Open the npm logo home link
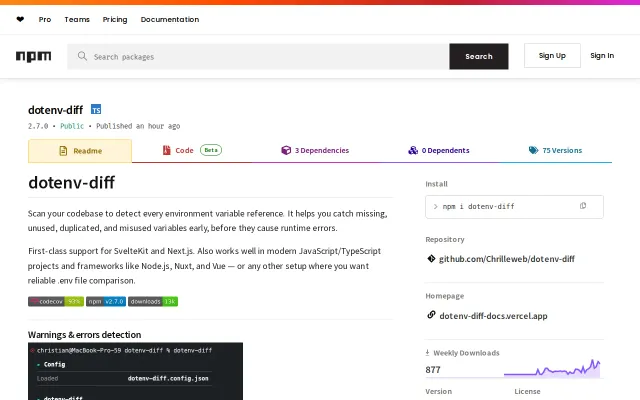Image resolution: width=640 pixels, height=400 pixels. [x=33, y=56]
